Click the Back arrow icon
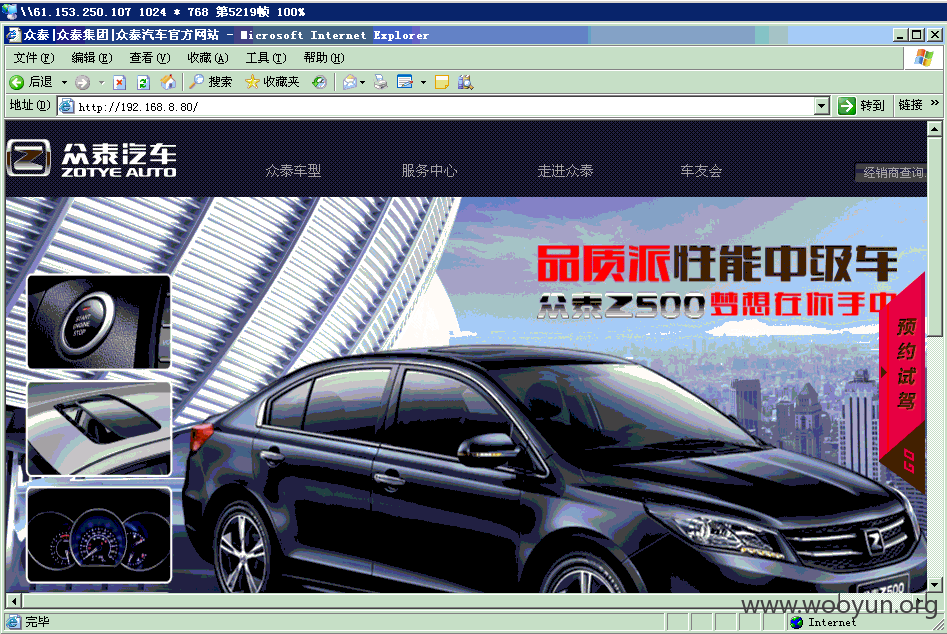This screenshot has width=947, height=634. [17, 82]
